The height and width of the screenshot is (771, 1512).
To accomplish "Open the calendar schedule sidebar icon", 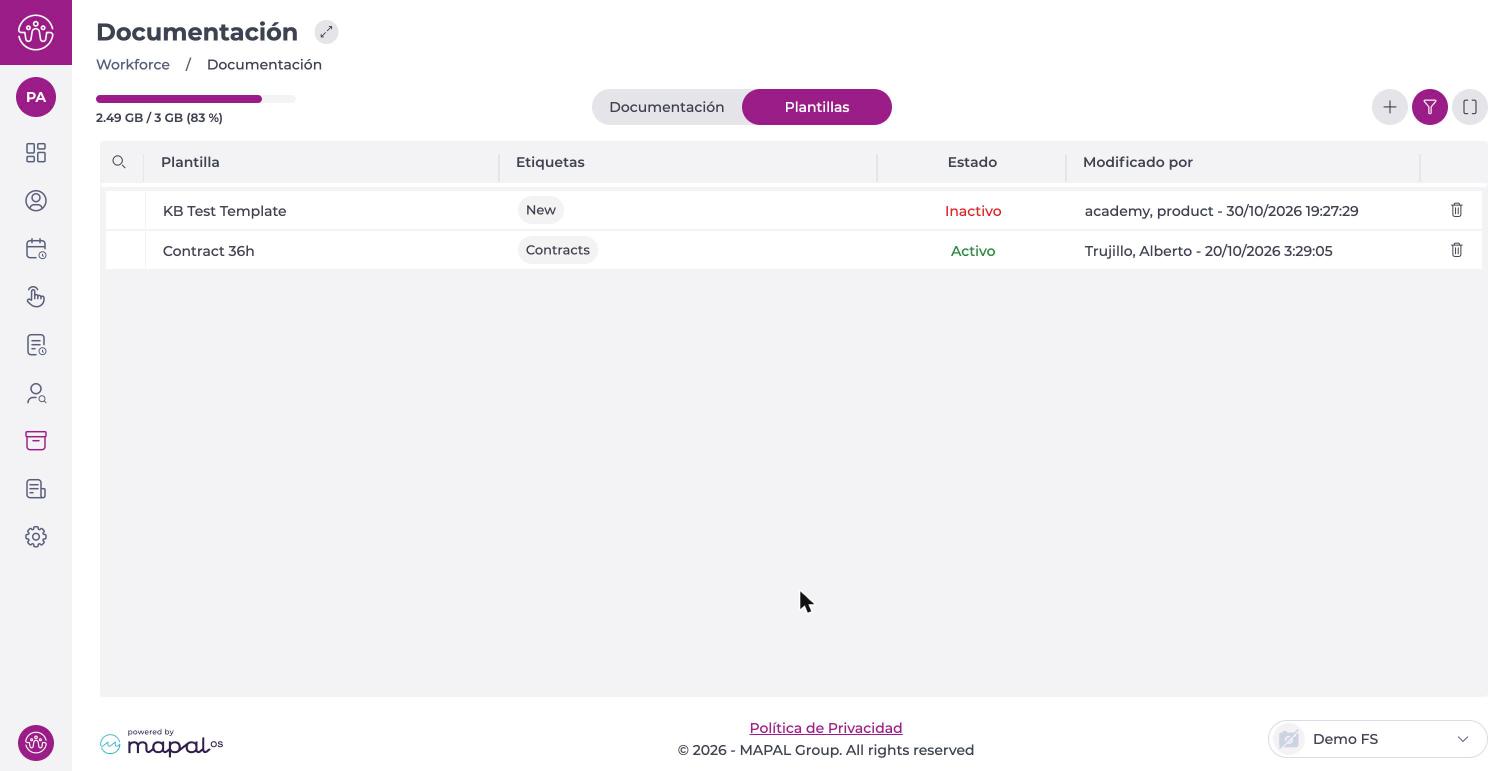I will (36, 249).
